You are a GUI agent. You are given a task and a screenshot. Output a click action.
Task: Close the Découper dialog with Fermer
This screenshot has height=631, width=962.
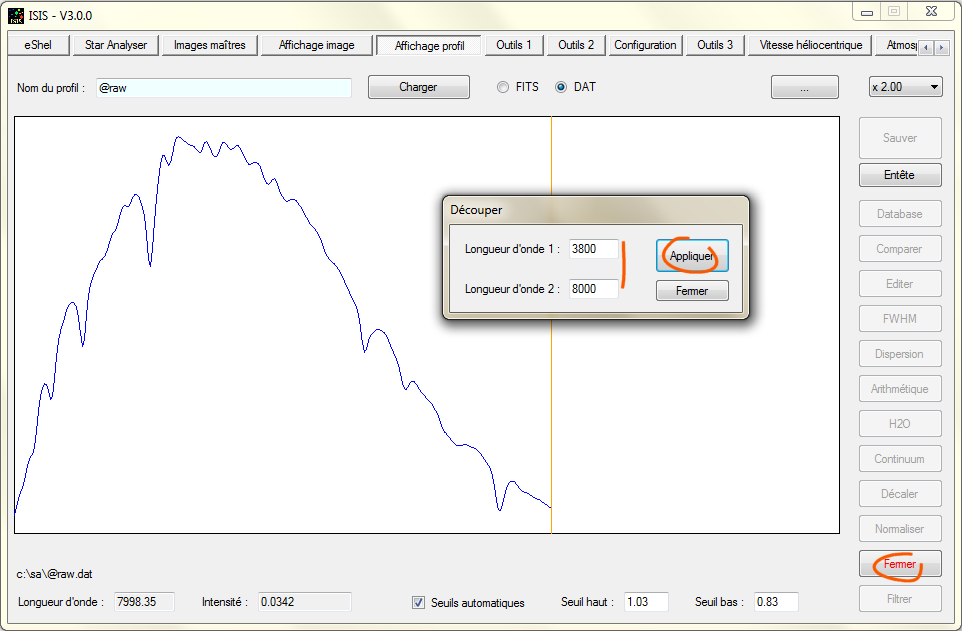coord(692,291)
